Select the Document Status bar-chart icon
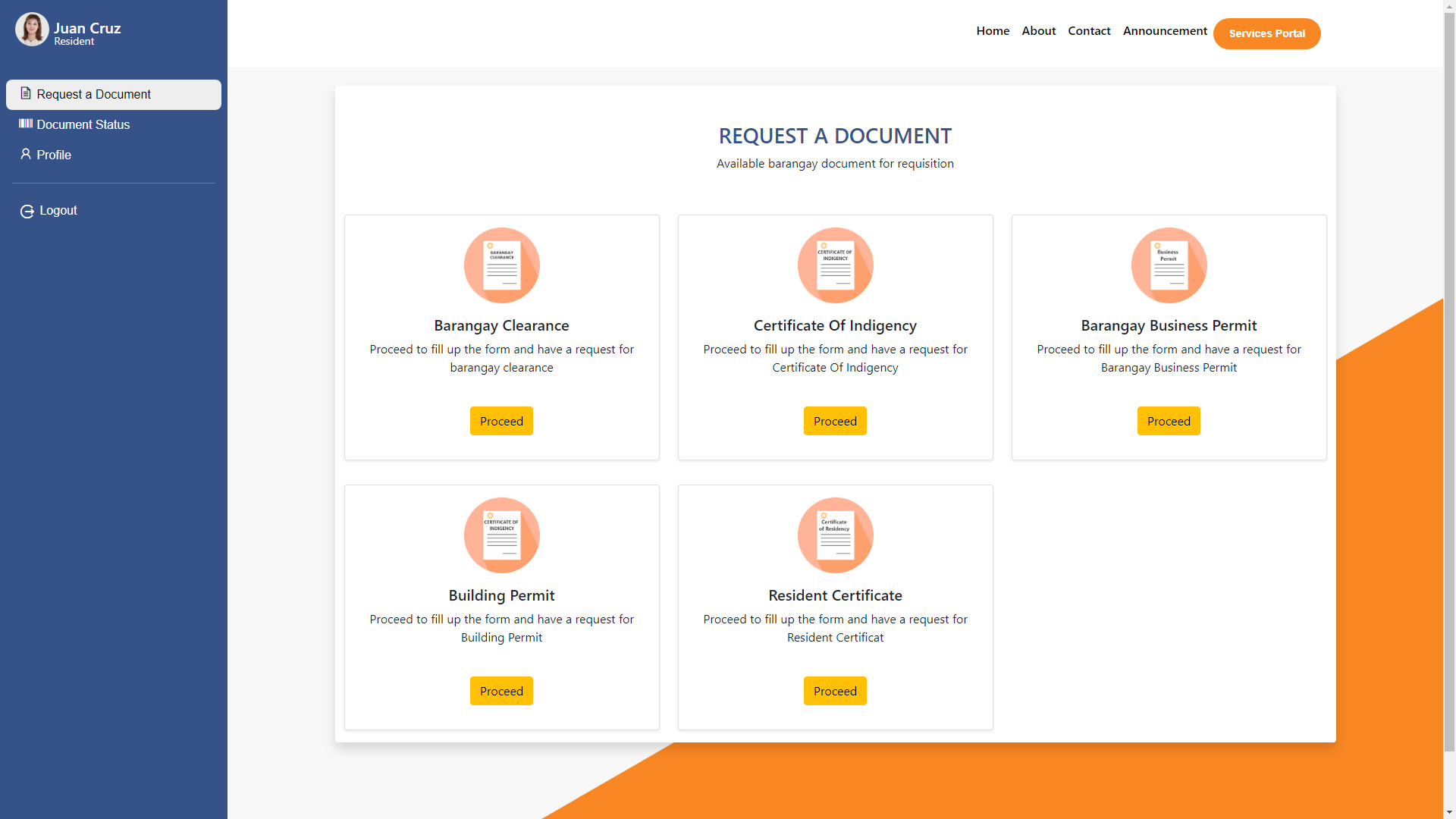 24,124
